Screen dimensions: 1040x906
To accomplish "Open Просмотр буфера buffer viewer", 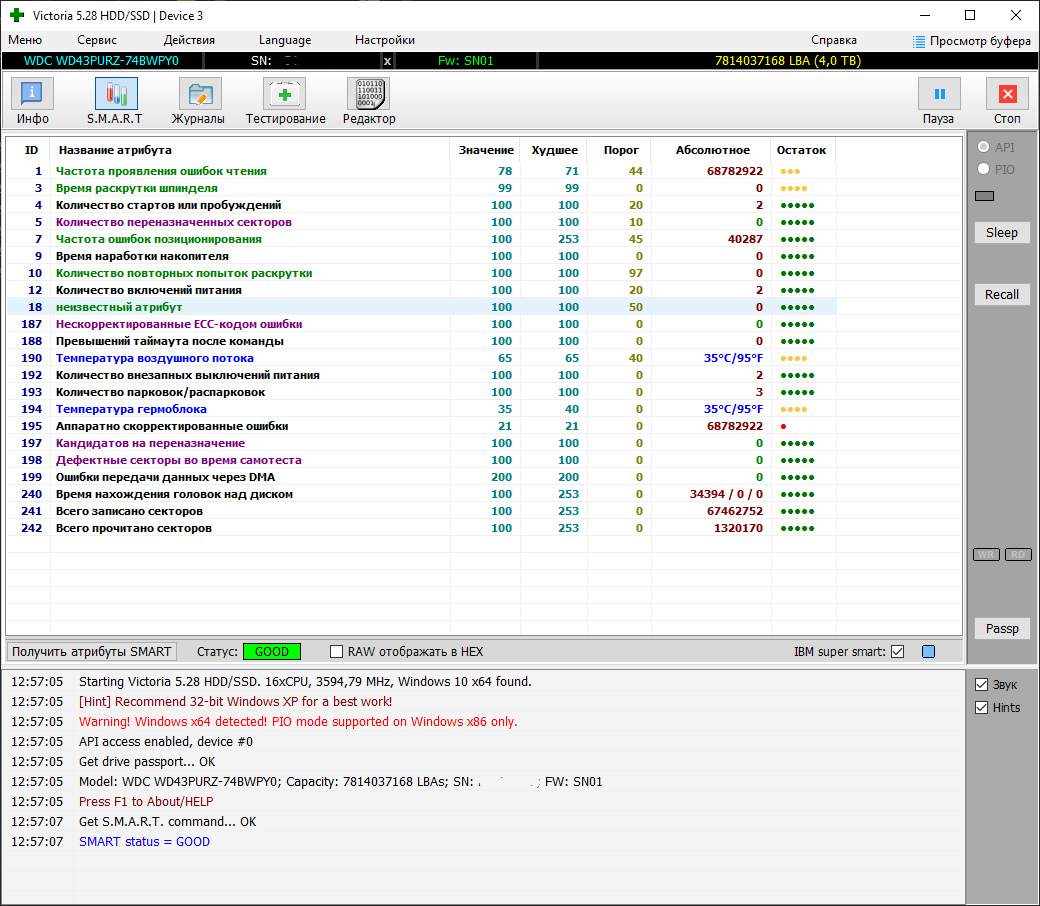I will [971, 41].
